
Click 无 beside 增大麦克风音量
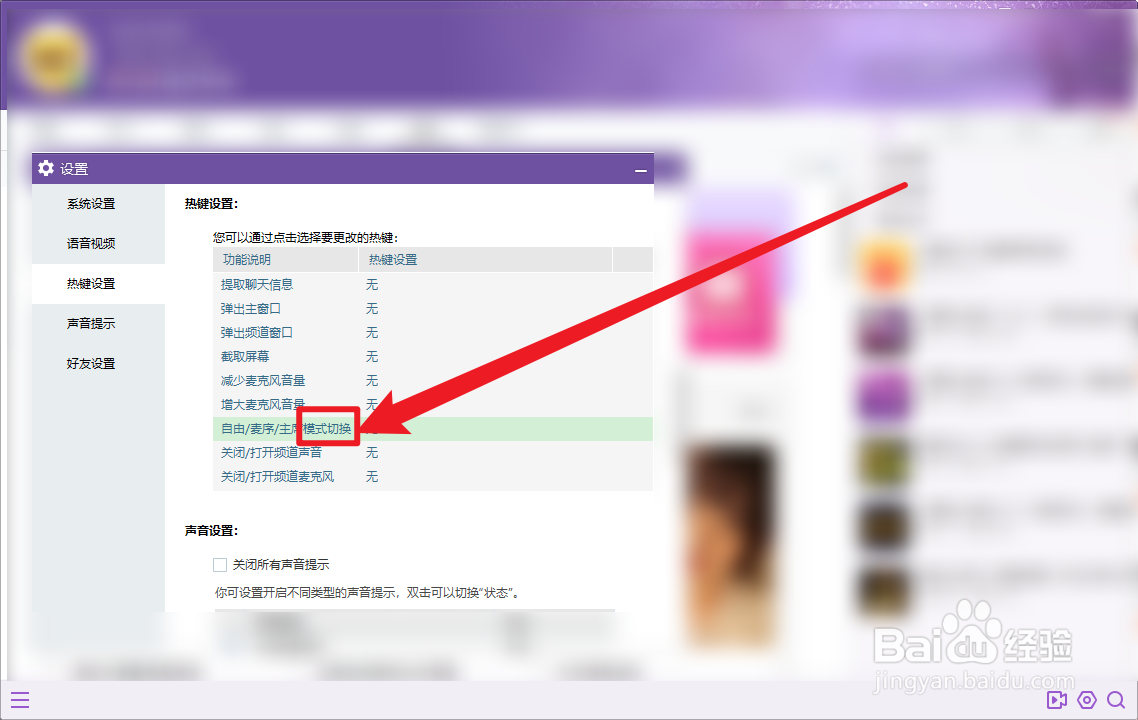[371, 404]
